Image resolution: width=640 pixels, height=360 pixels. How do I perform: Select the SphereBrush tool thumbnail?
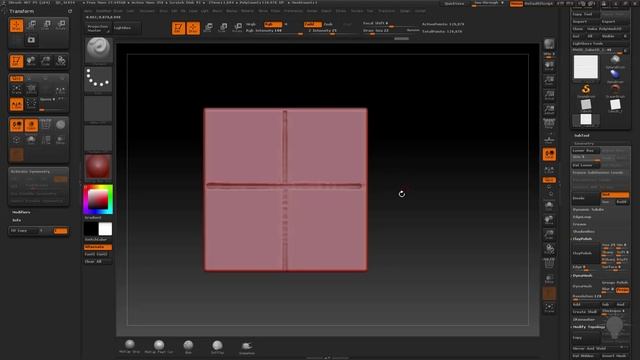pyautogui.click(x=615, y=61)
